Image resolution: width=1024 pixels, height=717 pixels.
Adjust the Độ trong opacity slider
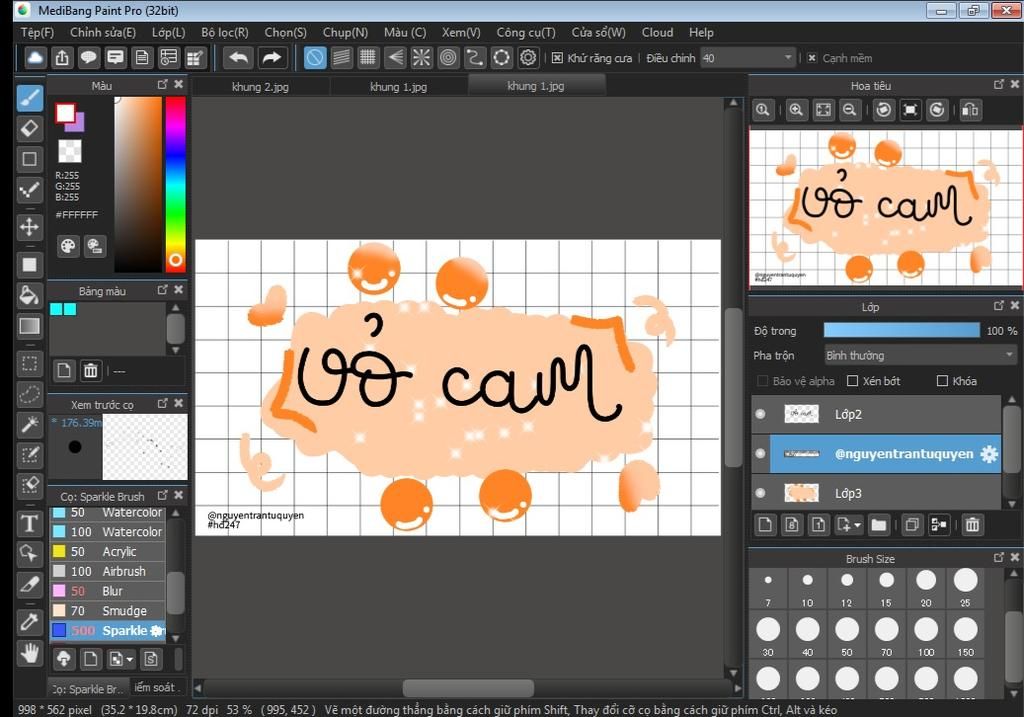[901, 330]
